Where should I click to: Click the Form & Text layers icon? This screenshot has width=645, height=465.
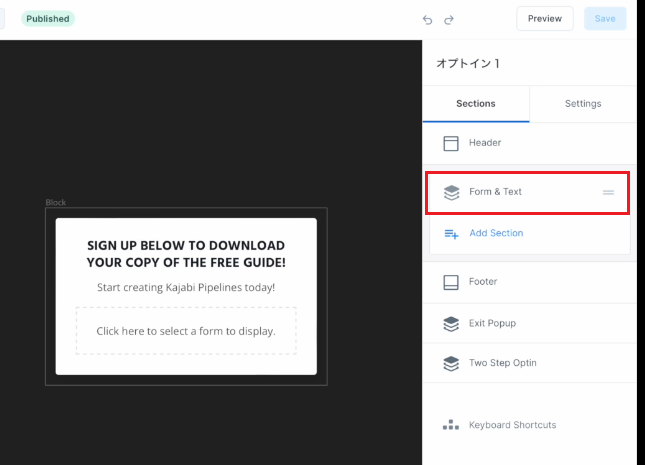tap(451, 192)
